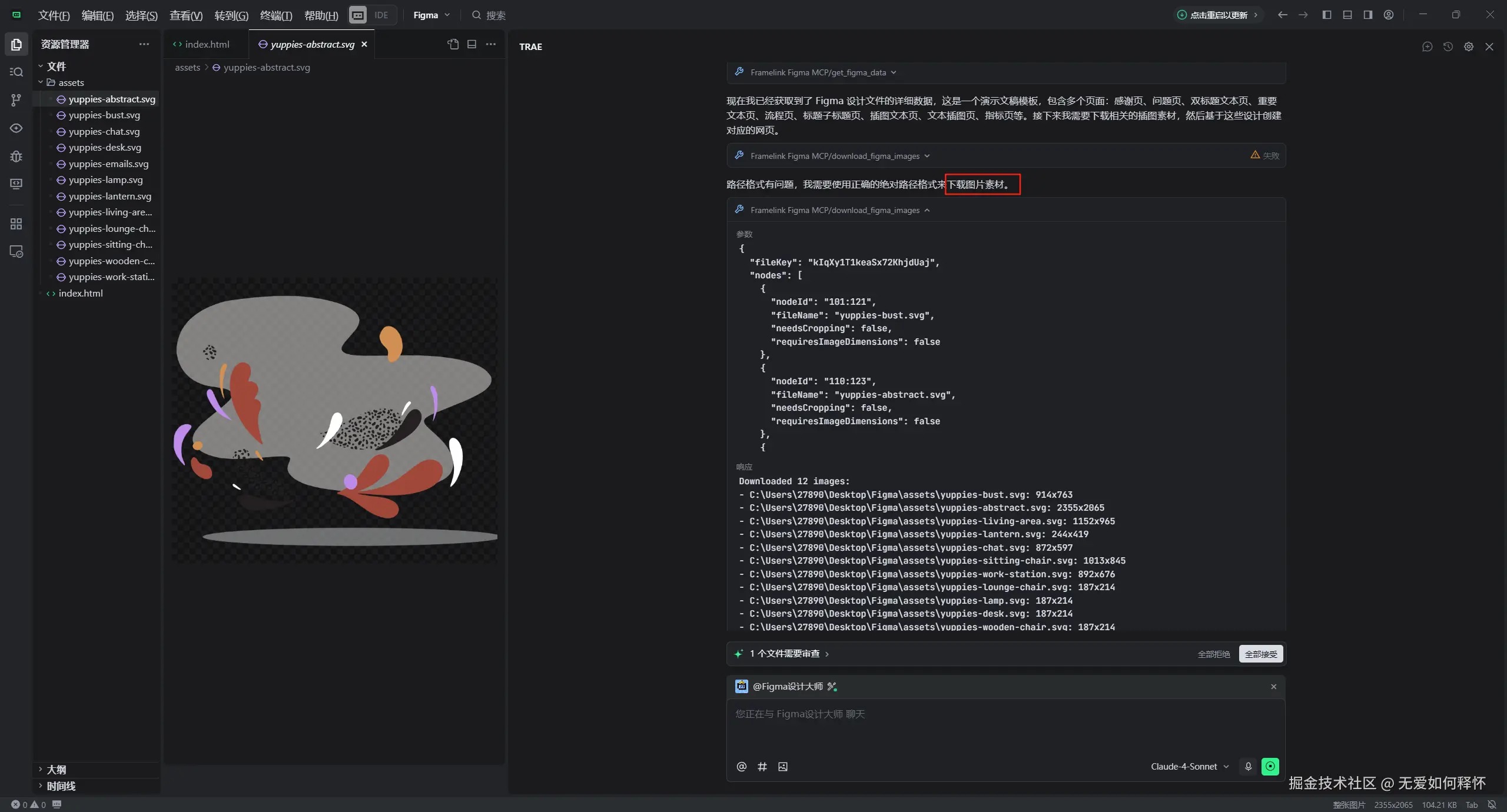Toggle the IDE mode switch
The image size is (1507, 812).
(x=381, y=15)
